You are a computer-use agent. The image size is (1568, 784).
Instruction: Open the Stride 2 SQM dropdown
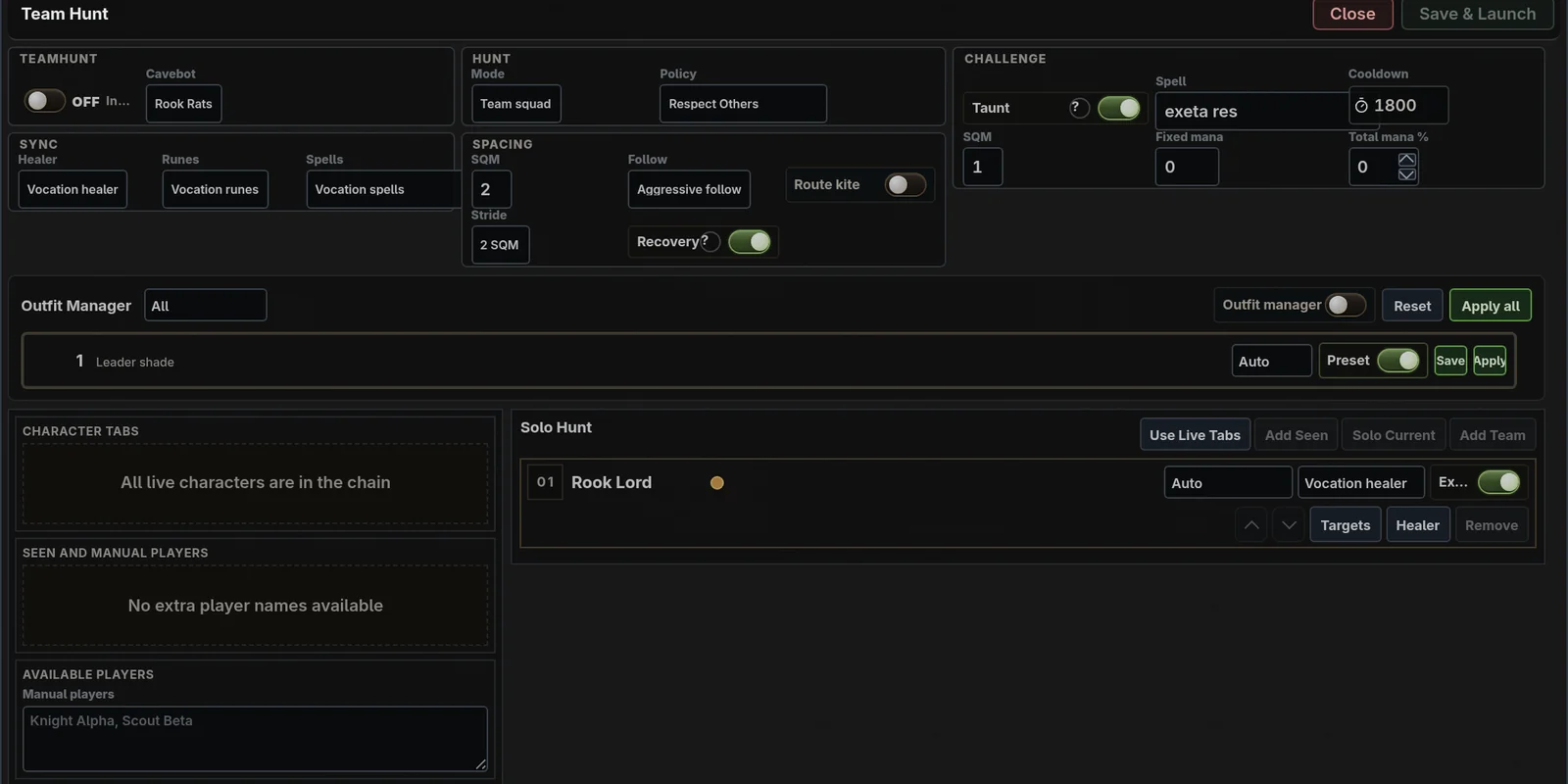pos(500,245)
